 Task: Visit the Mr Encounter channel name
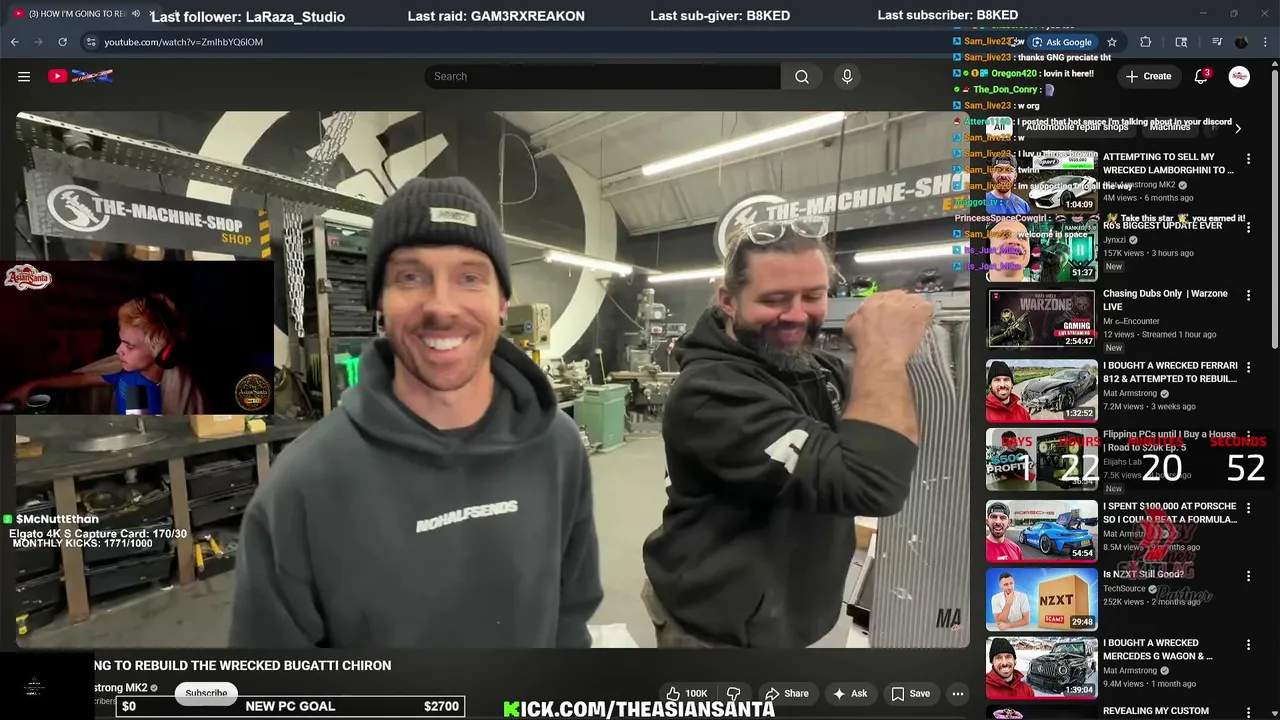1131,322
